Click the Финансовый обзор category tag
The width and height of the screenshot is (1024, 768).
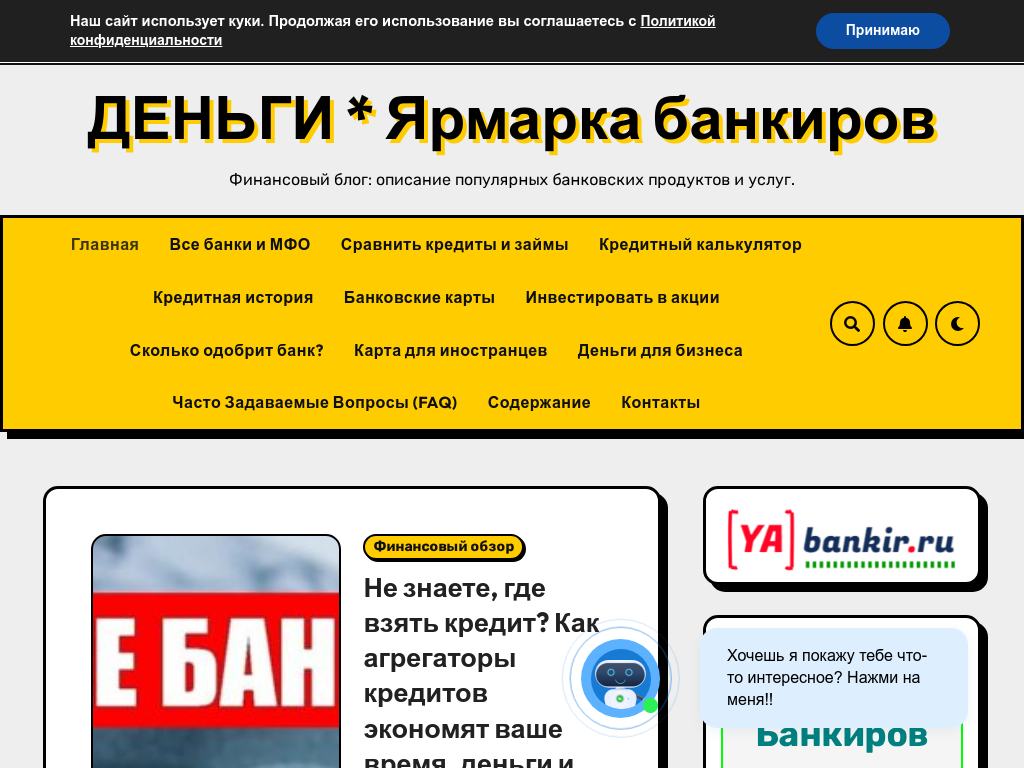(x=444, y=547)
